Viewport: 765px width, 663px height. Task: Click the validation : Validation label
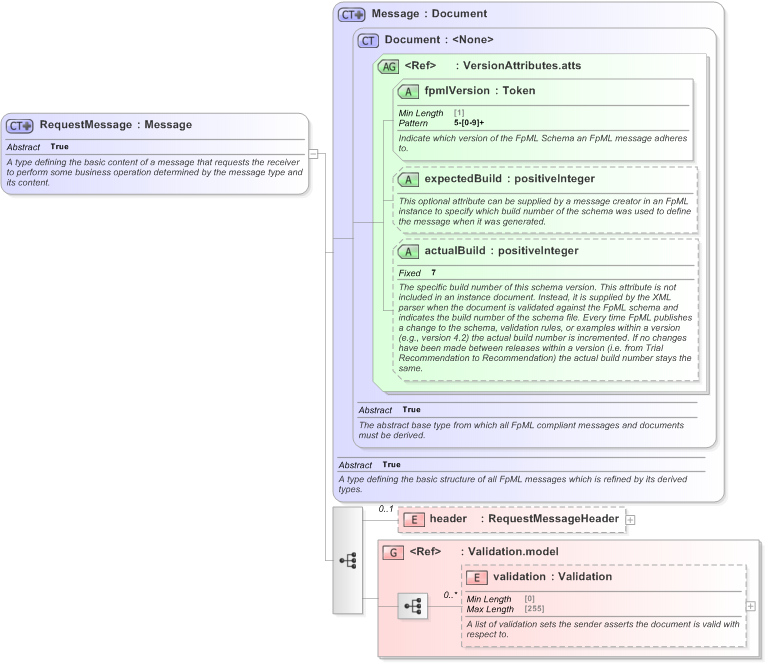tap(552, 577)
